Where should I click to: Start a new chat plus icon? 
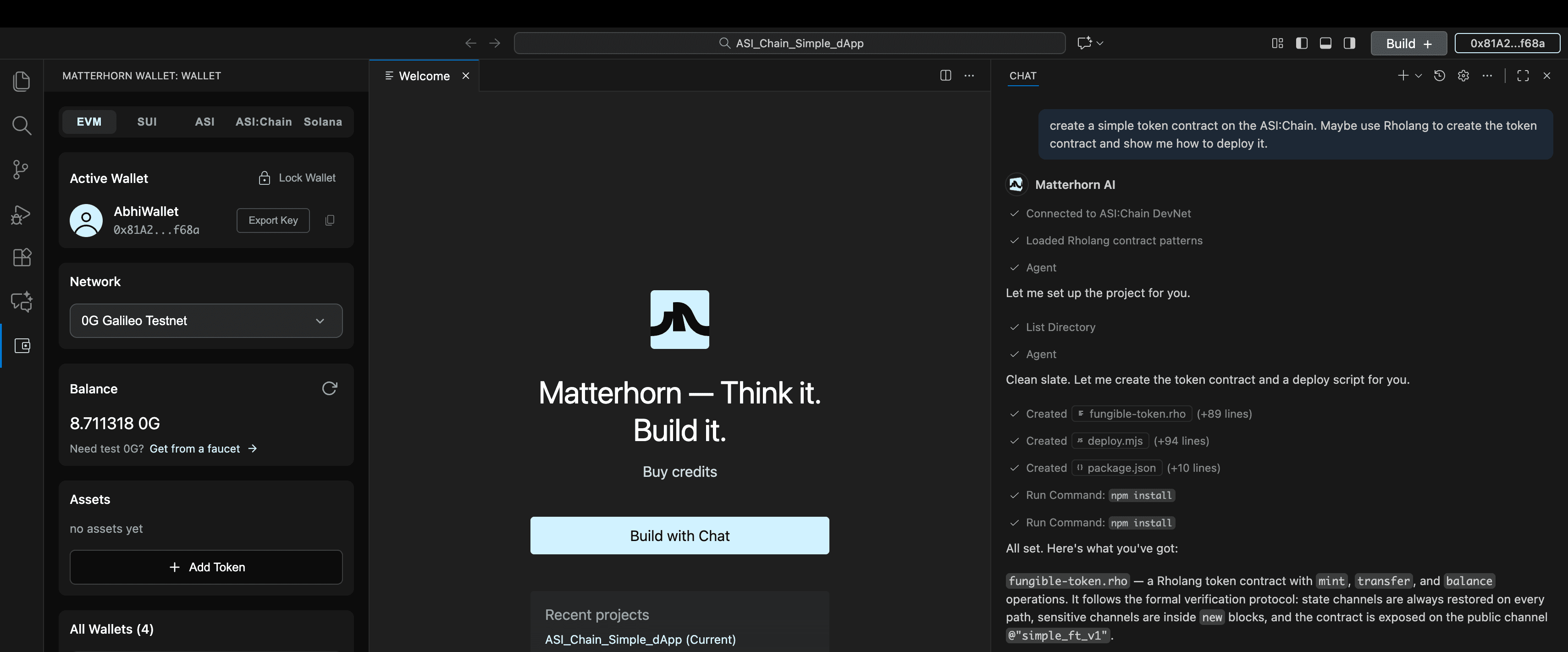point(1402,76)
